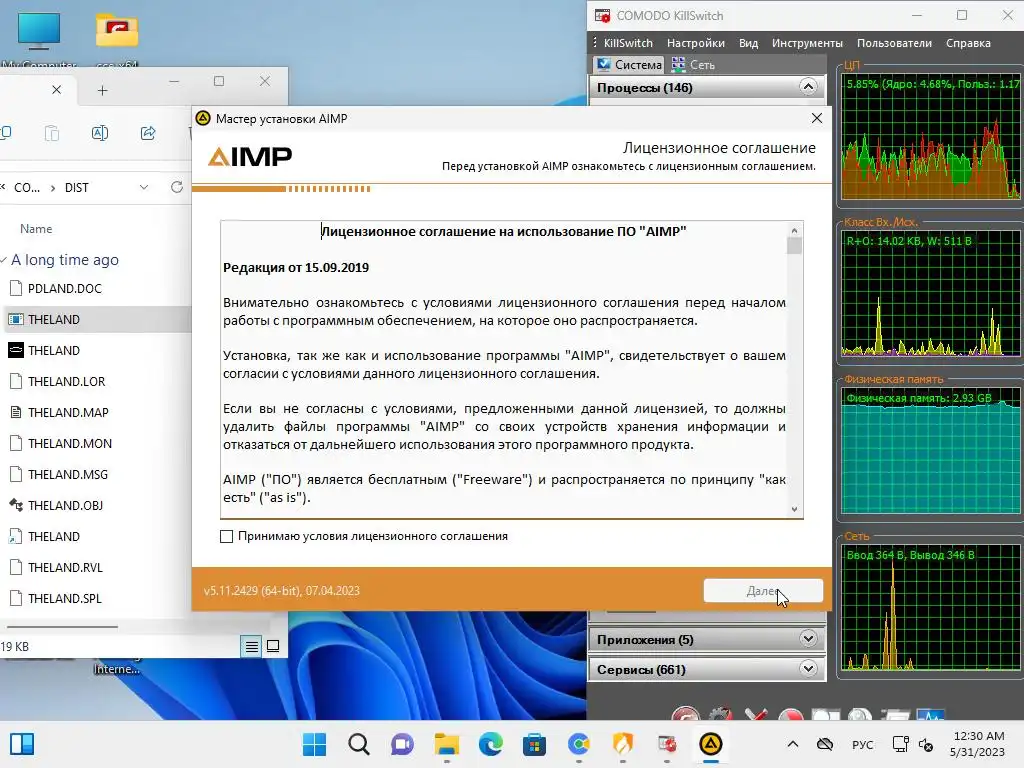Close the AIMP setup wizard window
The height and width of the screenshot is (768, 1024).
coord(816,118)
